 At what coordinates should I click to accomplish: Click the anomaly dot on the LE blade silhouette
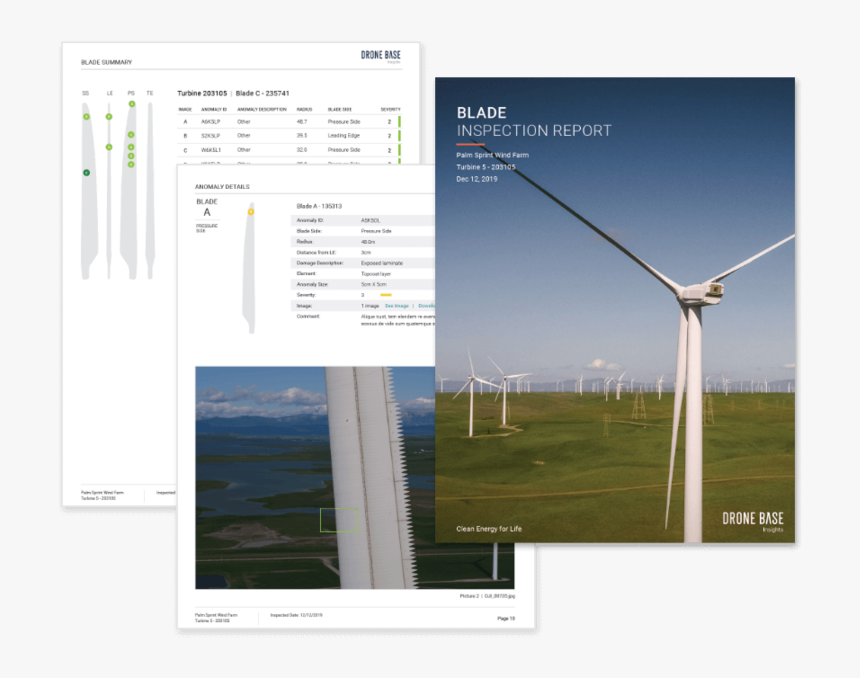[109, 117]
